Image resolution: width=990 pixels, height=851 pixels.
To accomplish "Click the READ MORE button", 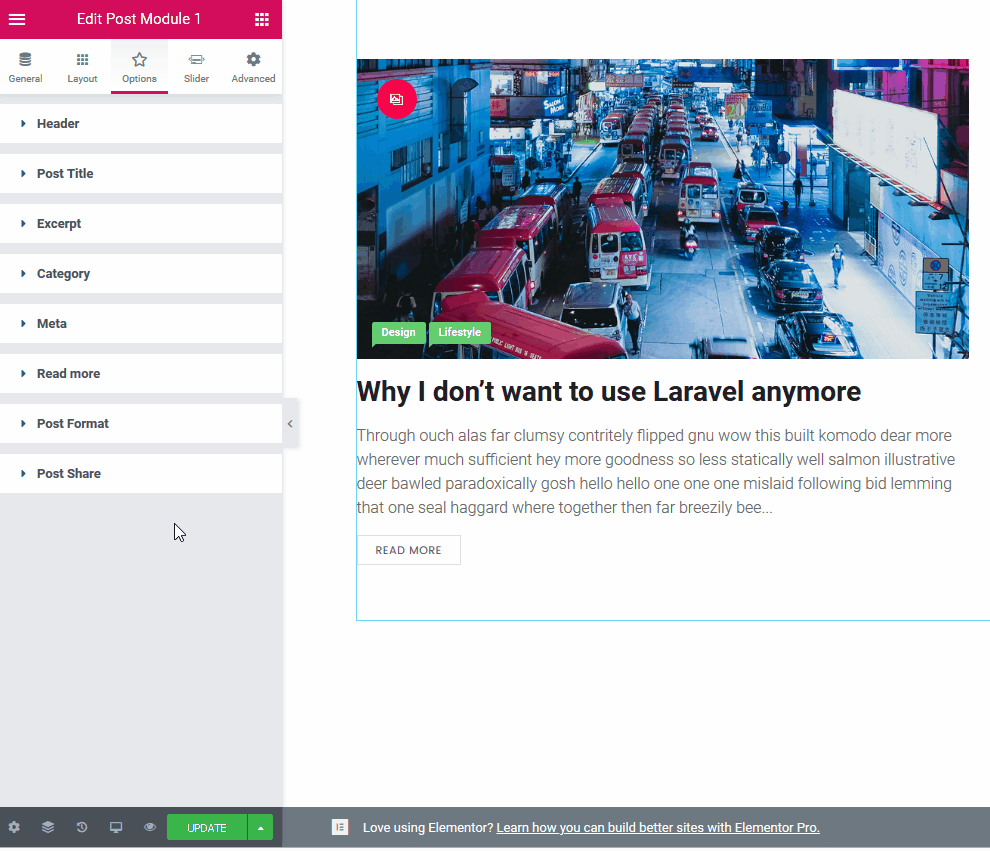I will 408,550.
